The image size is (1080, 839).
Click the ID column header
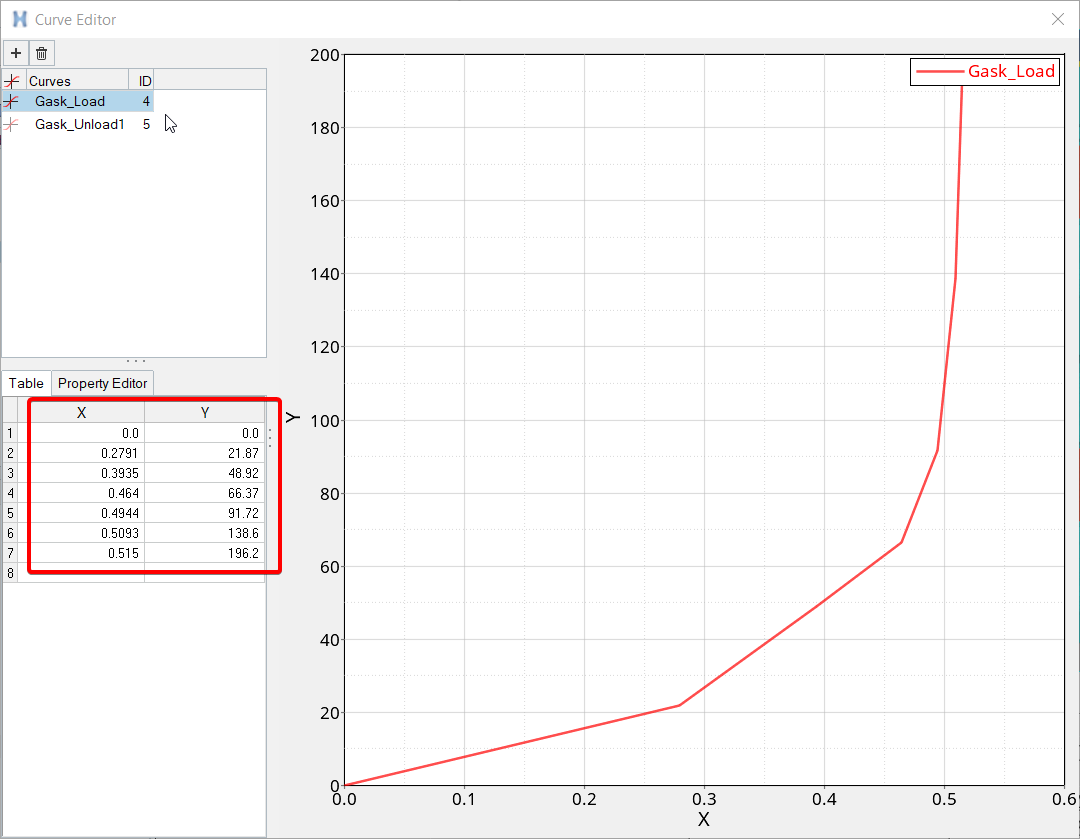coord(144,81)
